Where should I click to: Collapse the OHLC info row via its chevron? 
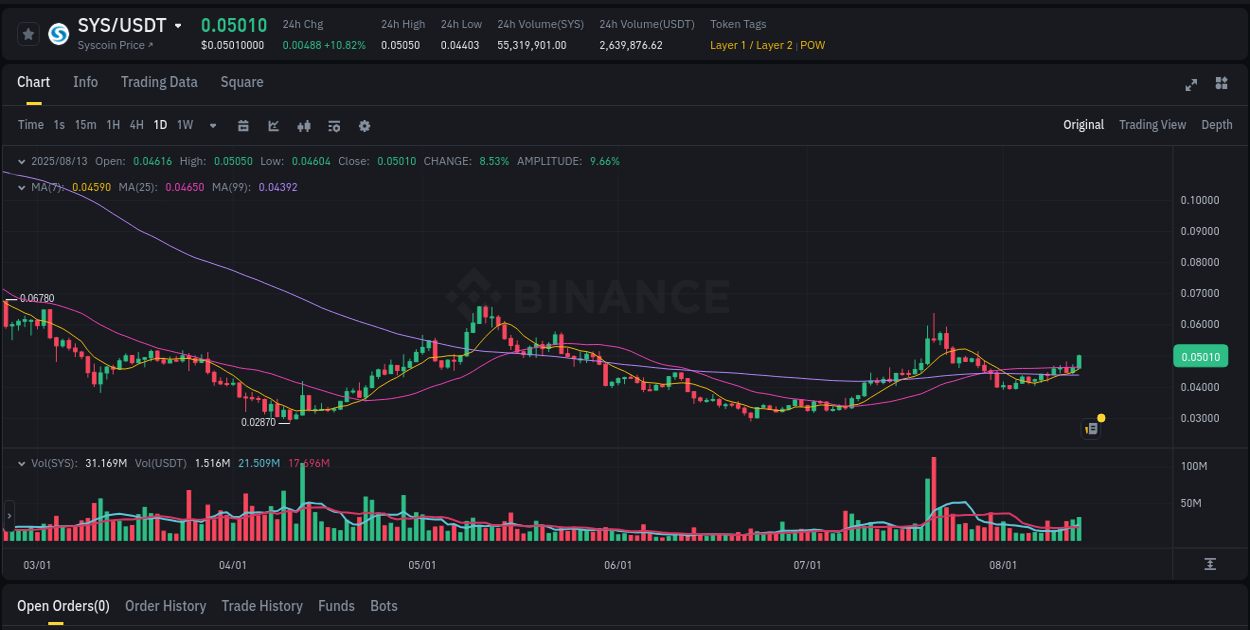point(22,160)
